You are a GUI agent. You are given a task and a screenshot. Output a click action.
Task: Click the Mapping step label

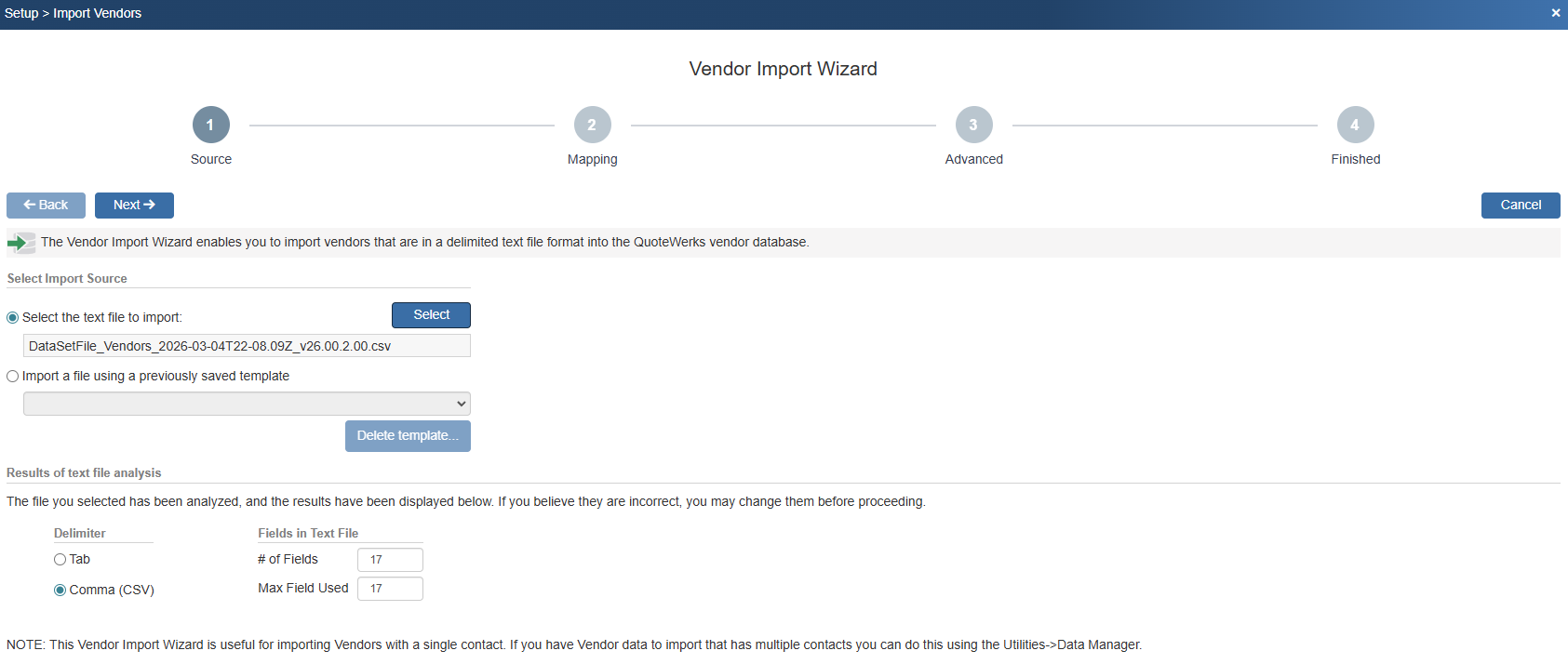[592, 160]
